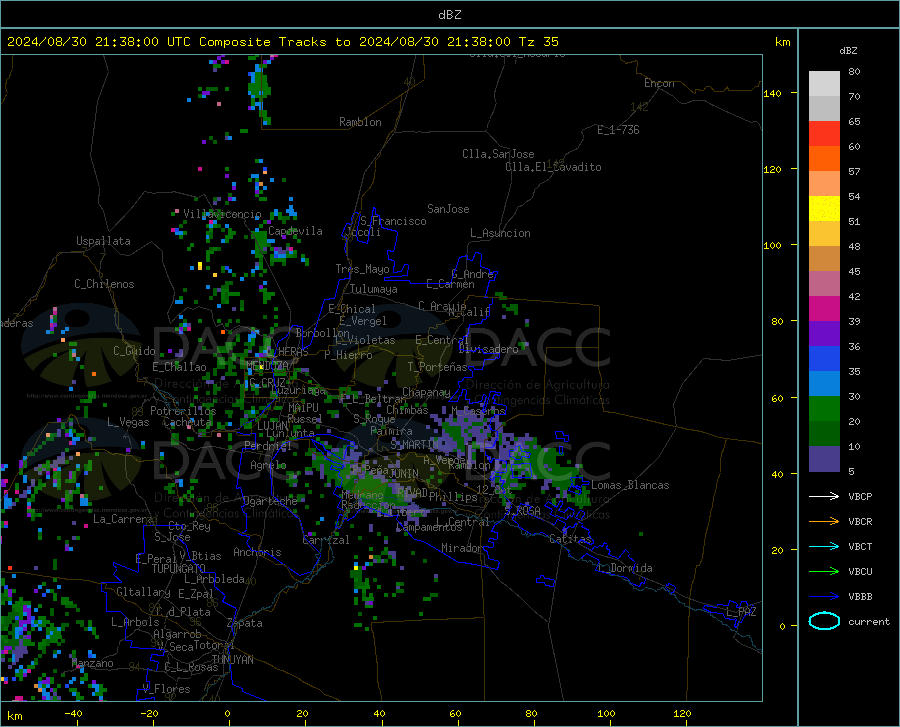Click the C_Chilenos place label

(x=104, y=284)
